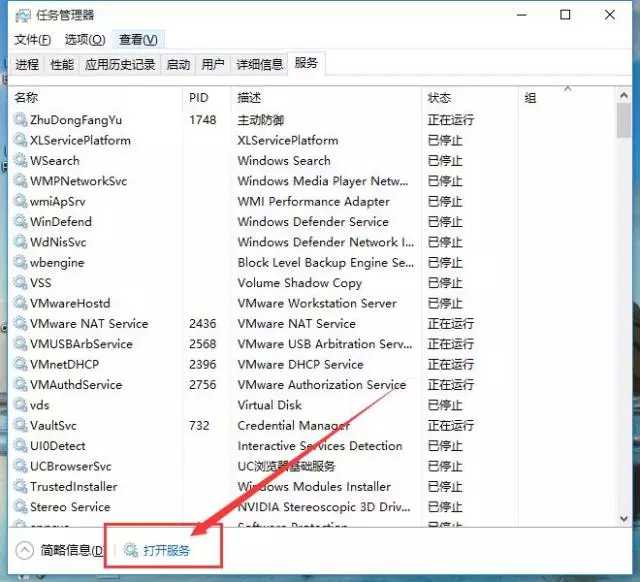
Task: Switch to the 性能 tab
Action: (x=62, y=65)
